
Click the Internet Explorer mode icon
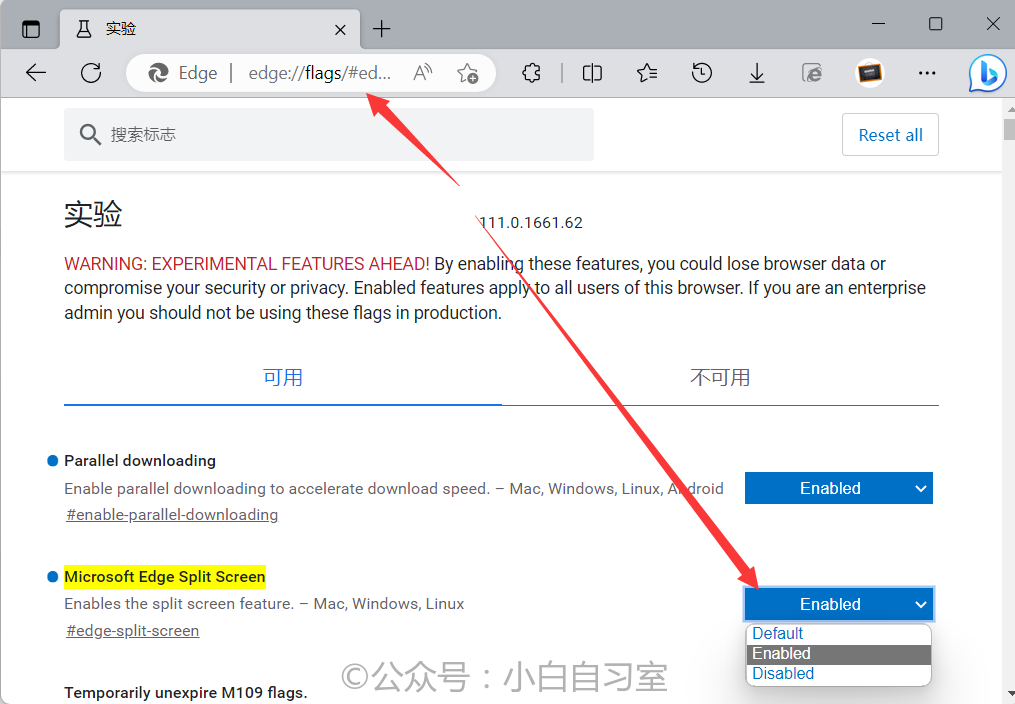click(x=811, y=73)
